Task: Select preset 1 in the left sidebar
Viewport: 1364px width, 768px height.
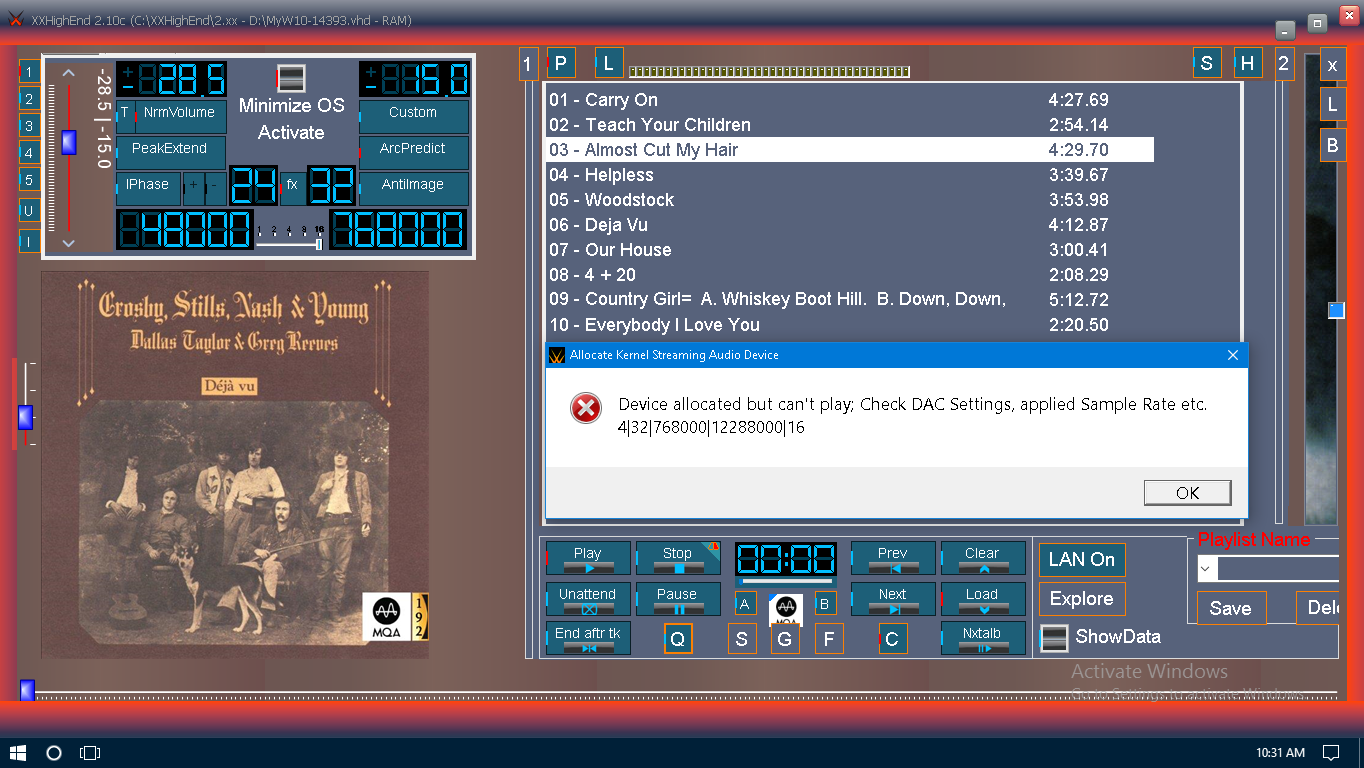Action: point(30,72)
